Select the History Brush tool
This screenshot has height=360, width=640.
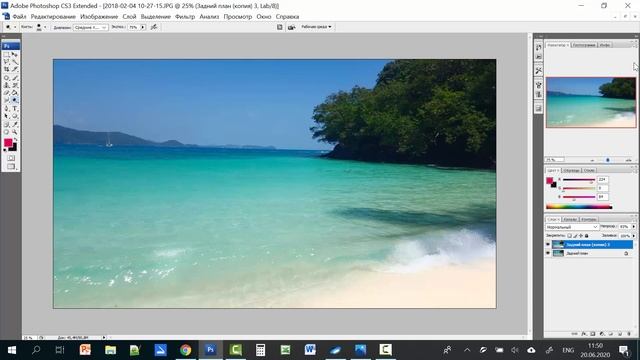click(x=14, y=84)
